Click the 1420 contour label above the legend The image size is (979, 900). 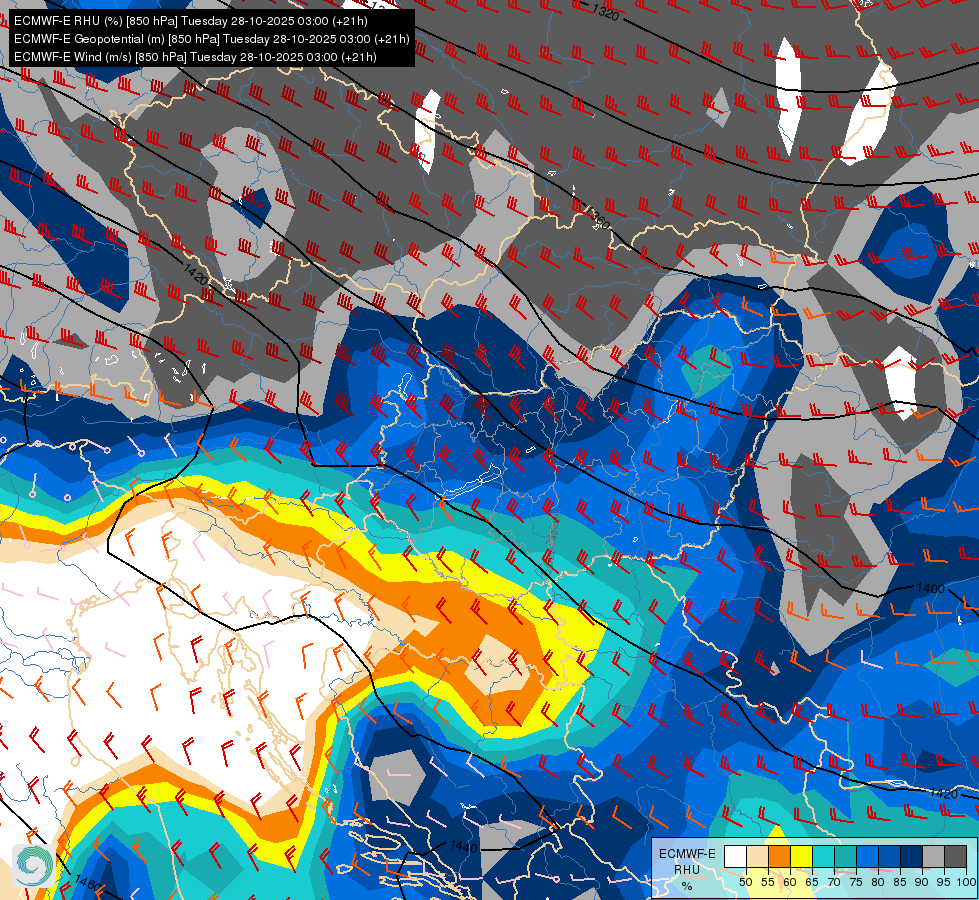[943, 793]
